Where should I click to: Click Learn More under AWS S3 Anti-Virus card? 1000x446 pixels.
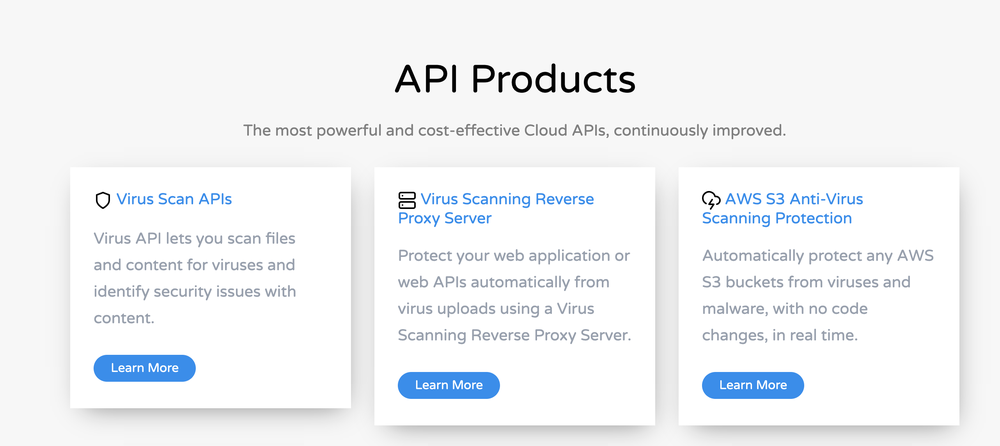coord(753,385)
